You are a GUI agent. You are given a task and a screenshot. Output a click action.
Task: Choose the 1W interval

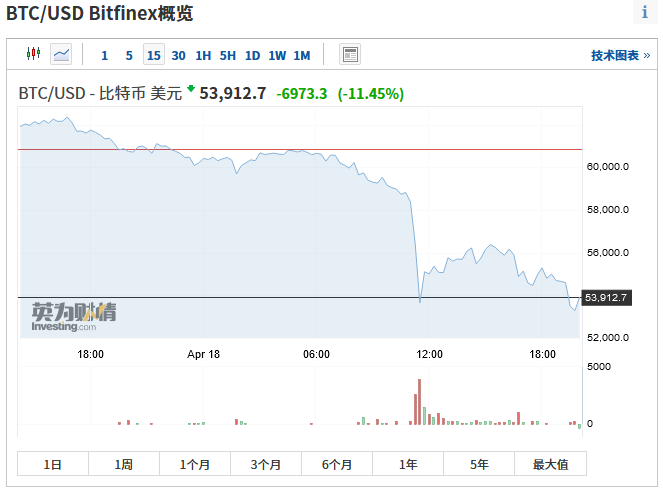[277, 55]
